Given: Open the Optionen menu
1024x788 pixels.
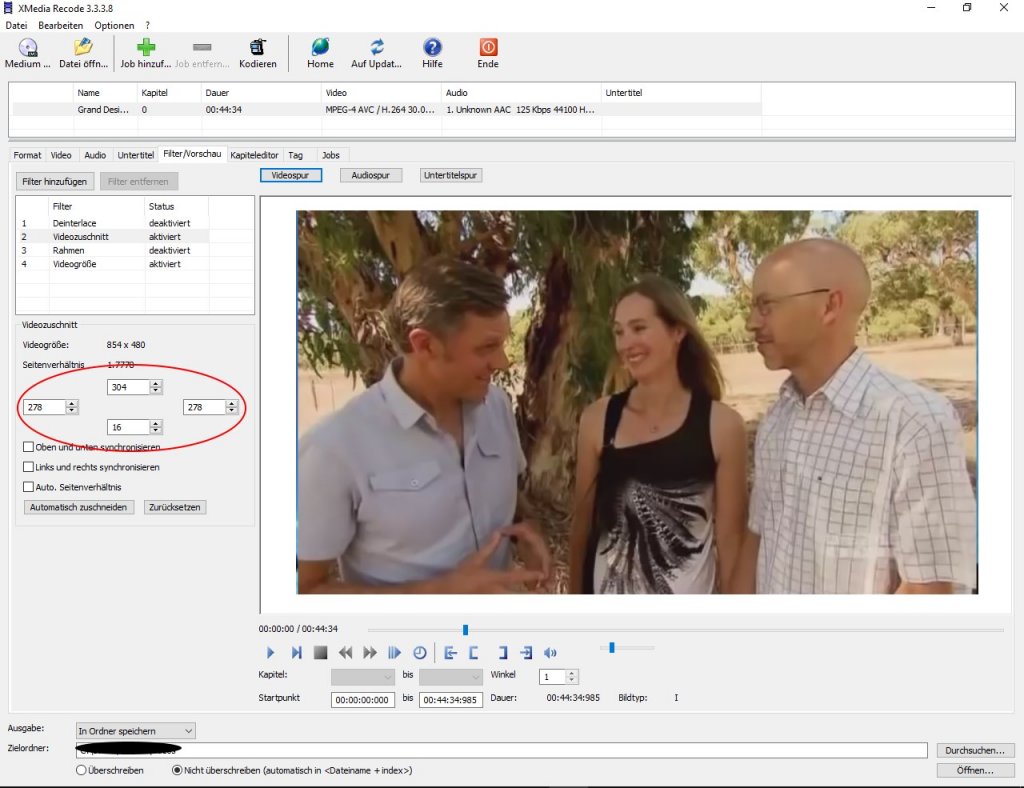Looking at the screenshot, I should pyautogui.click(x=114, y=25).
